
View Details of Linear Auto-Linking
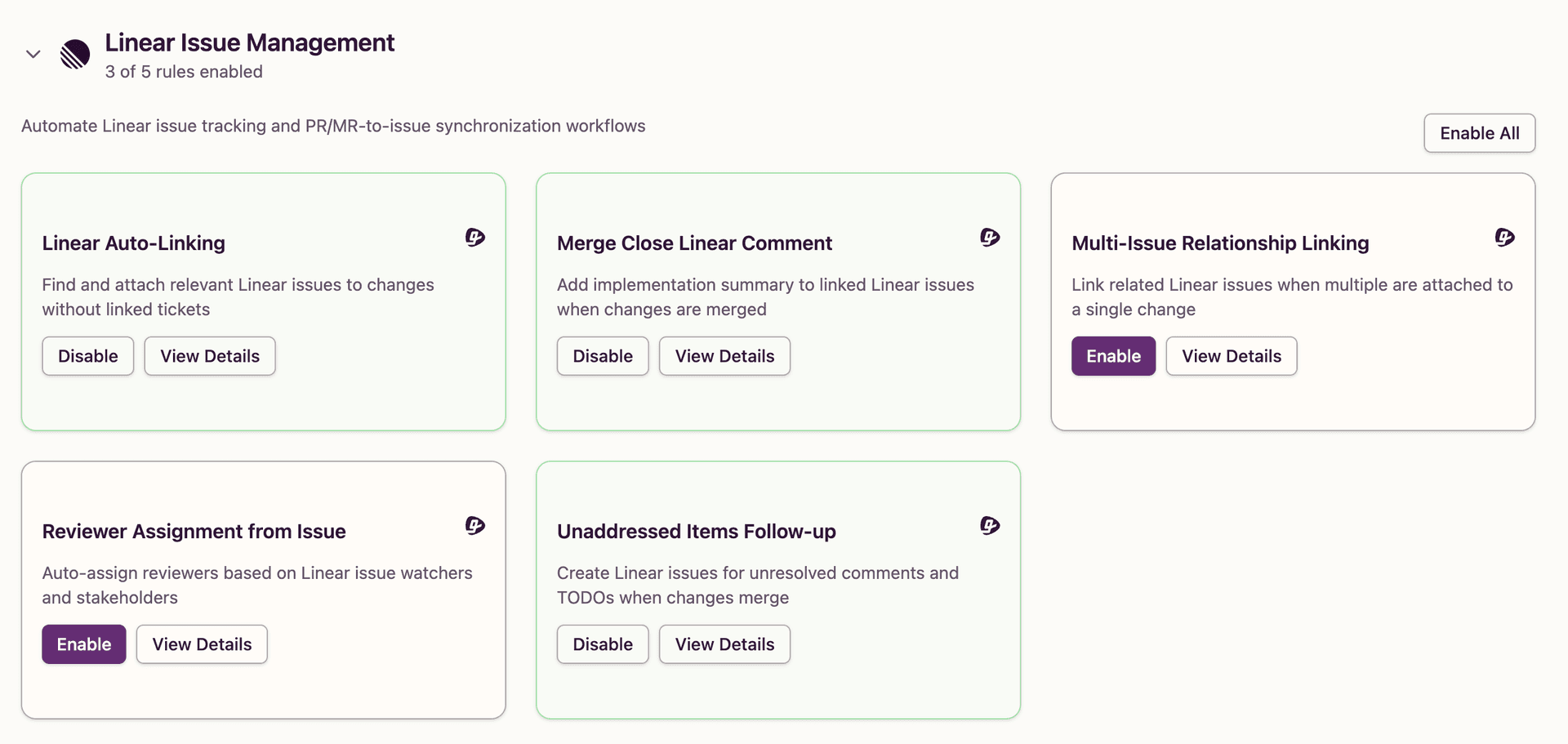point(209,356)
